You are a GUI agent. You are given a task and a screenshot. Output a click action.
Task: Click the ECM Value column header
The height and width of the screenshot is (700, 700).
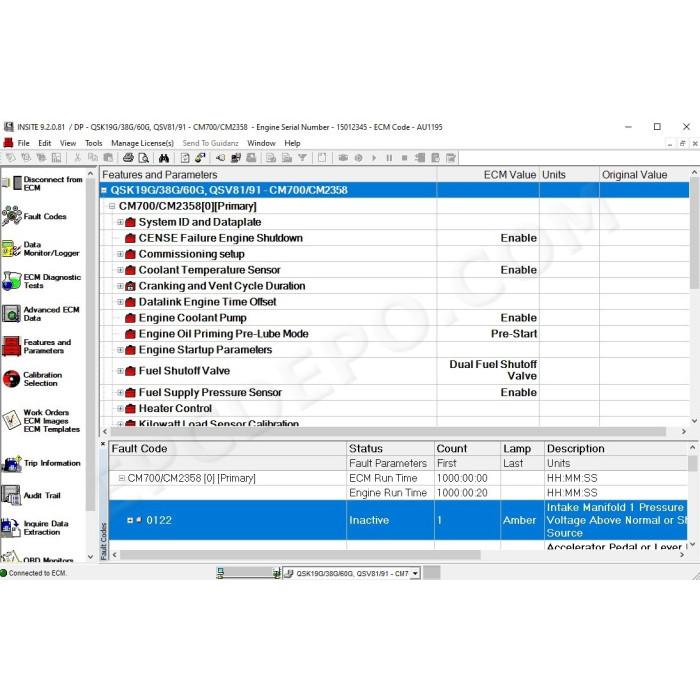[488, 175]
